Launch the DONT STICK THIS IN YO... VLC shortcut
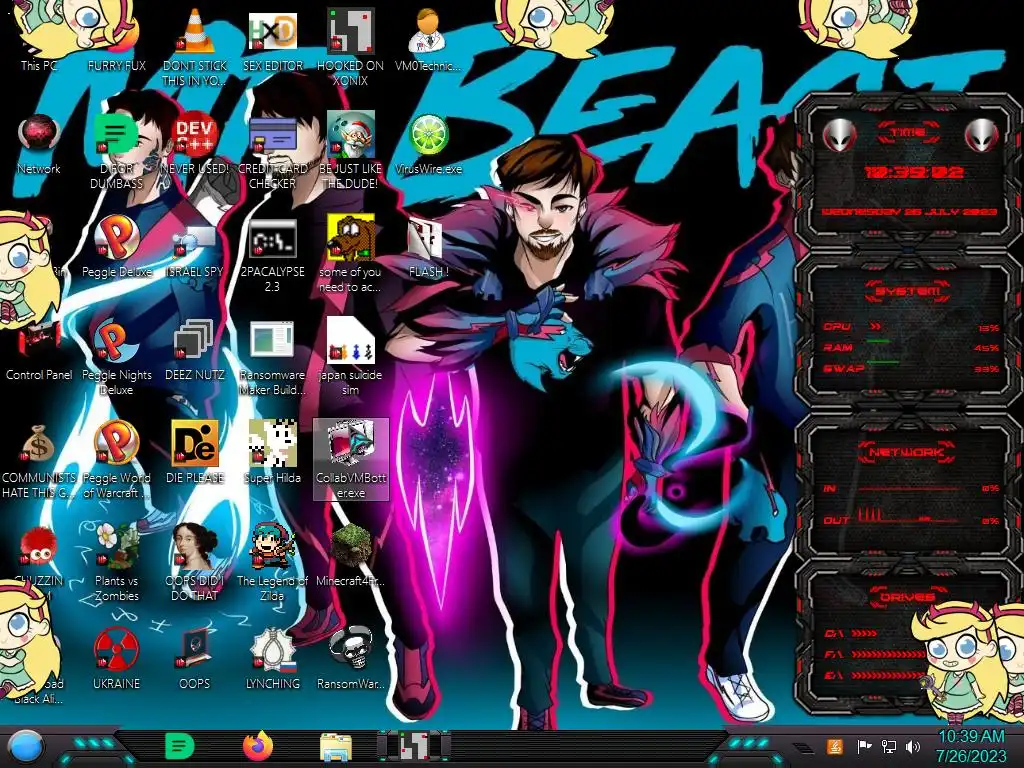 [195, 47]
